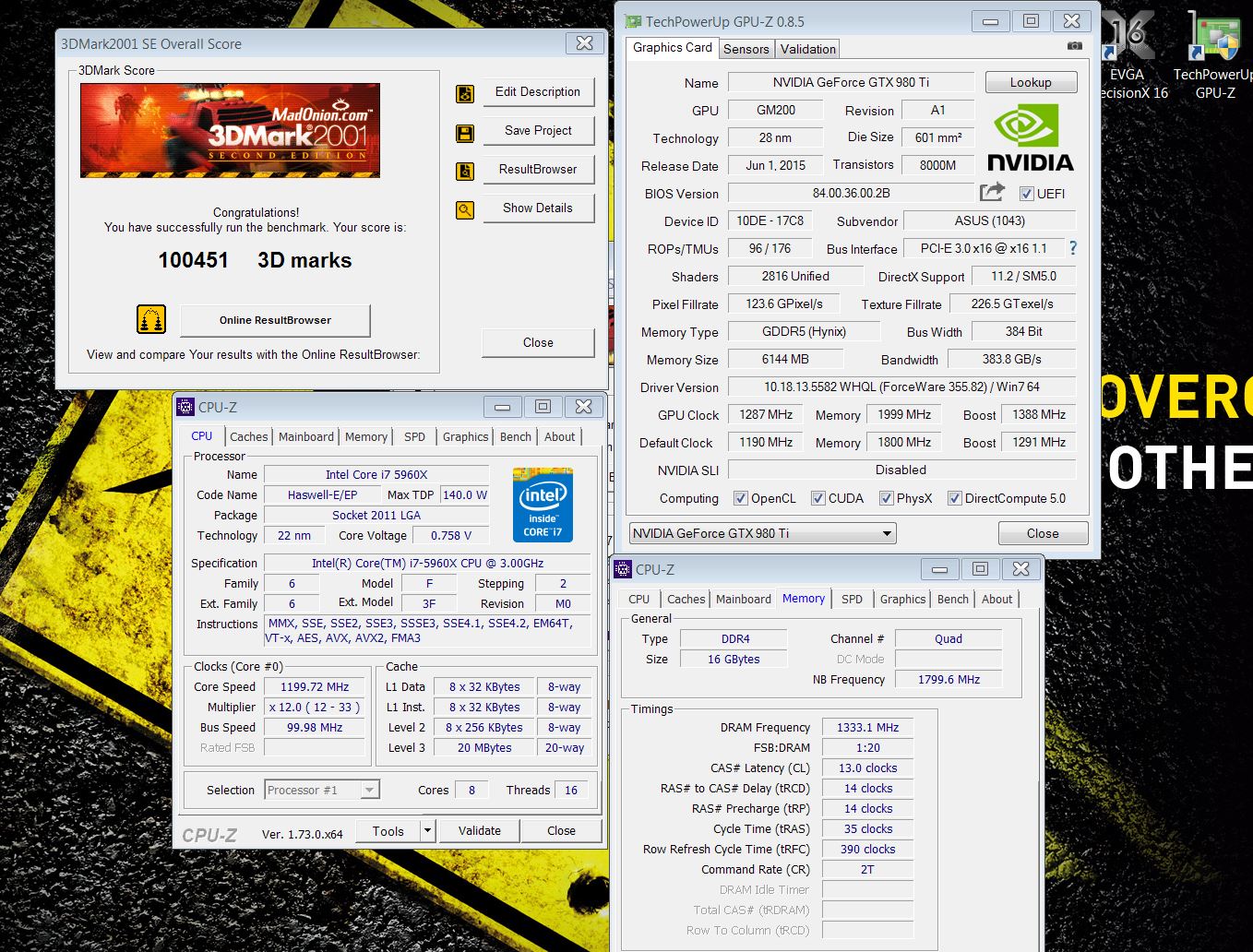Click the CAS# Latency value 13.0 clocks
This screenshot has height=952, width=1253.
pos(867,768)
